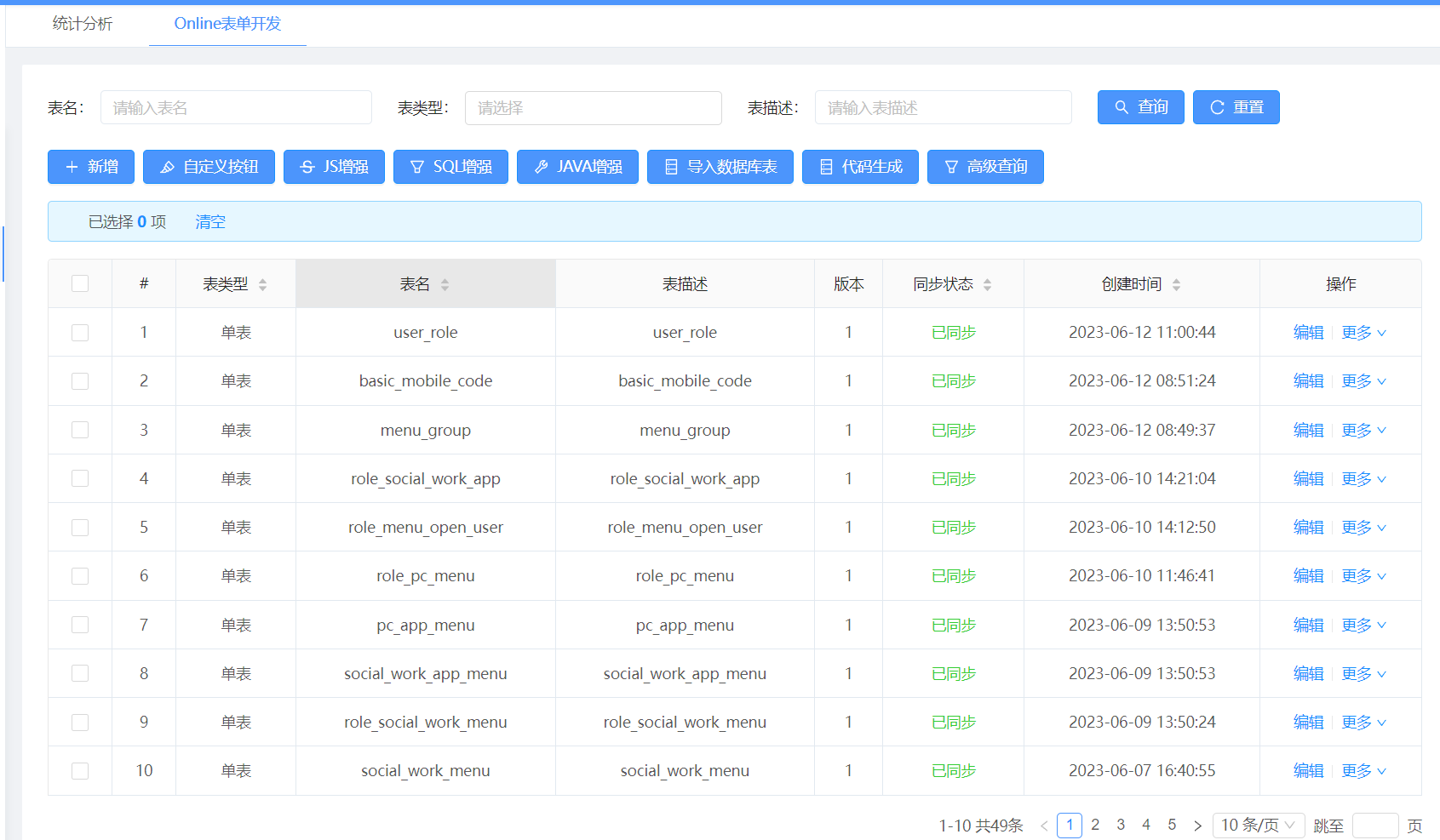
Task: Click 编辑 for user_role
Action: pos(1308,333)
